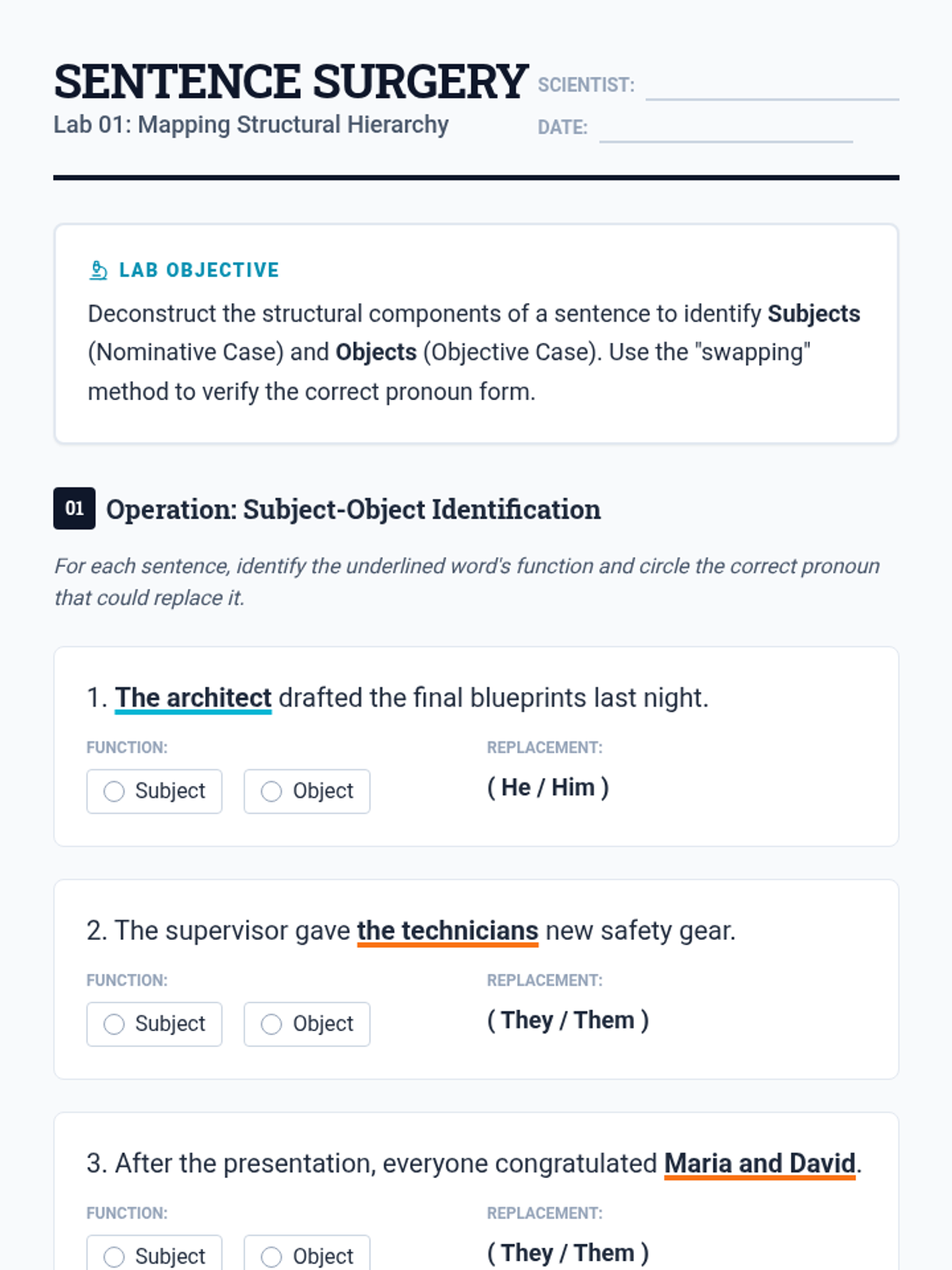Click the SENTENCE SURGERY title

290,82
